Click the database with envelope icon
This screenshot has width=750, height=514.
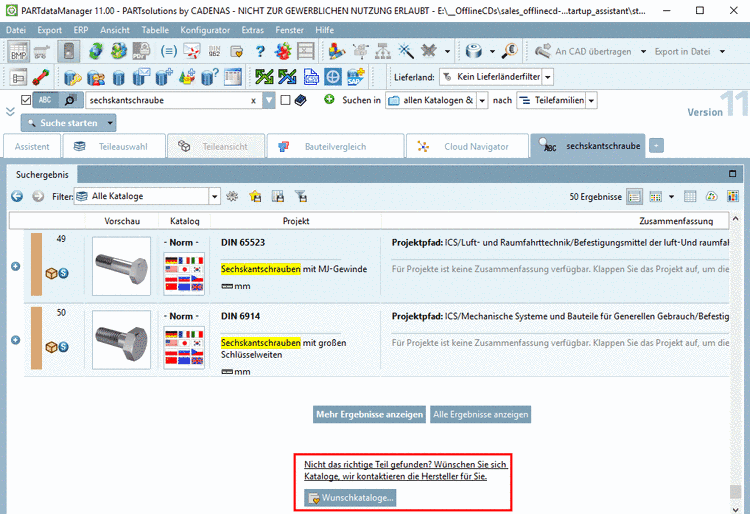tap(141, 77)
